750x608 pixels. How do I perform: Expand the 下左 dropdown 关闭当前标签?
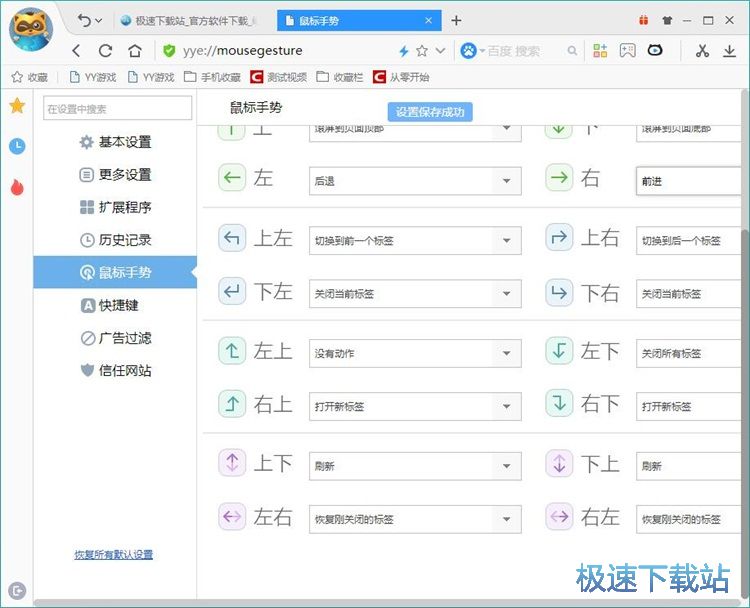click(415, 294)
